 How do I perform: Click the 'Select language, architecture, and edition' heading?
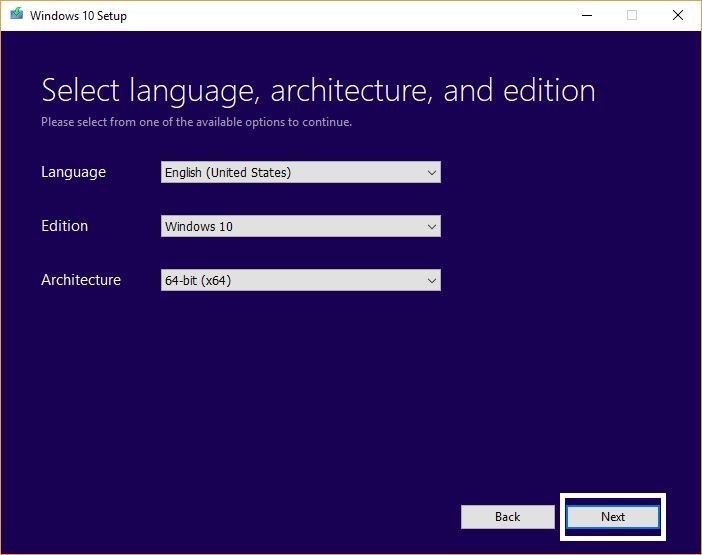coord(318,91)
